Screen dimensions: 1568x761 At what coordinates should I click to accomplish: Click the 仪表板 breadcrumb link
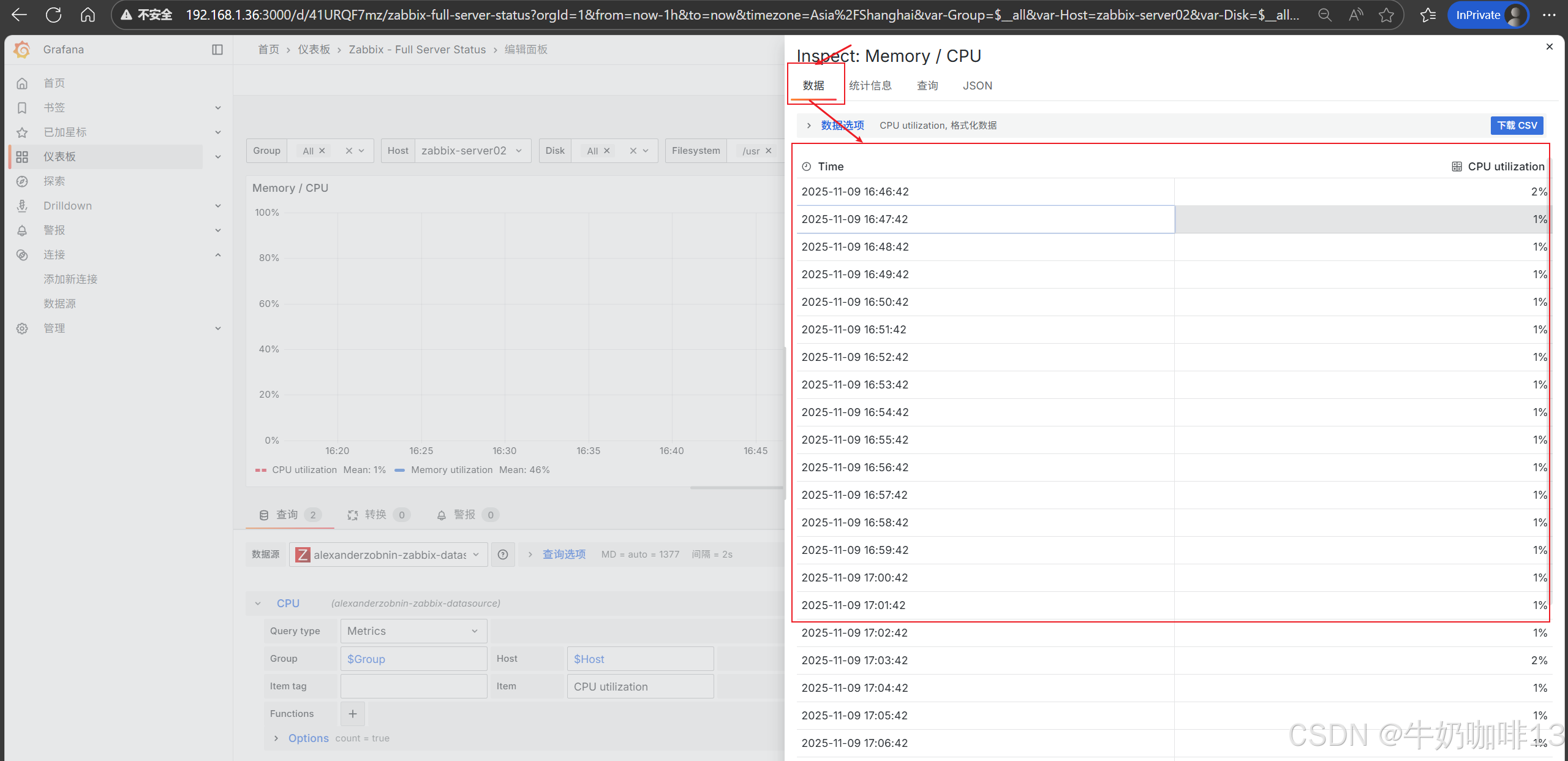(x=314, y=50)
